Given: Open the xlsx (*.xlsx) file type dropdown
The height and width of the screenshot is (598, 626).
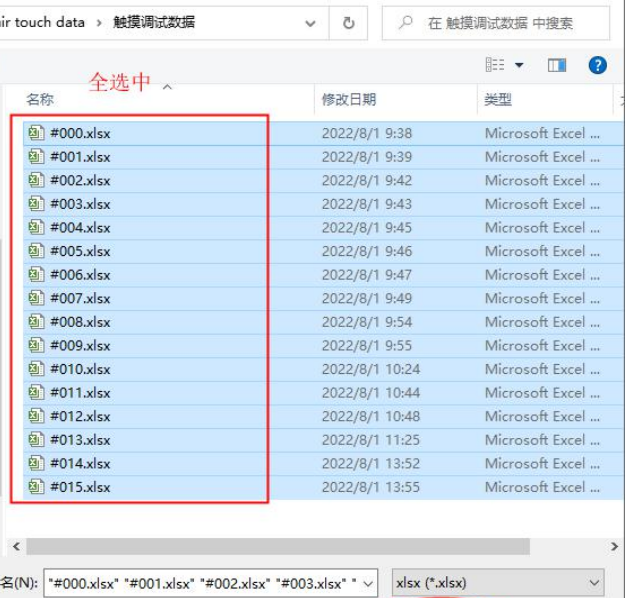Looking at the screenshot, I should click(x=498, y=583).
